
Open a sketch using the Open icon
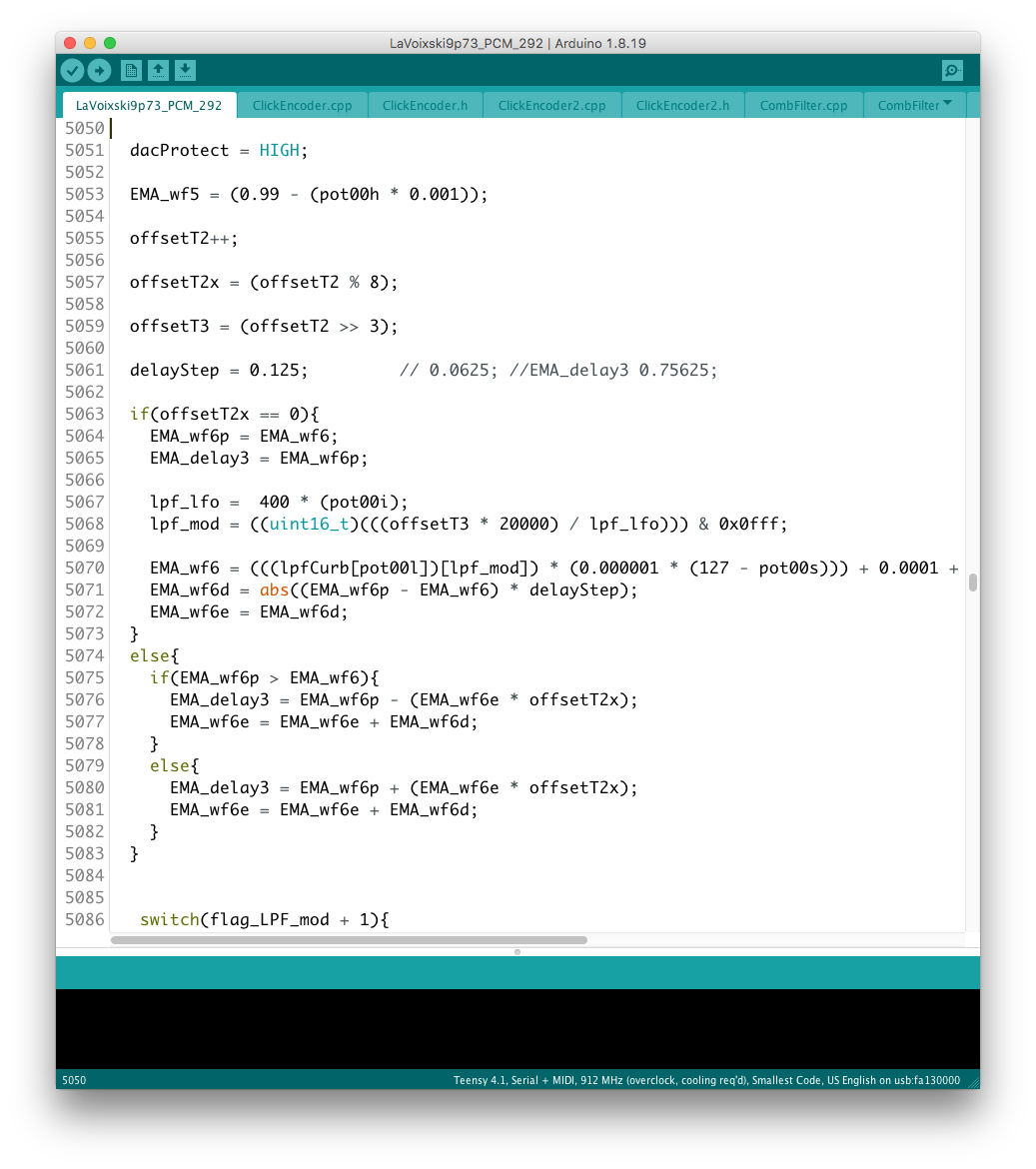point(158,70)
